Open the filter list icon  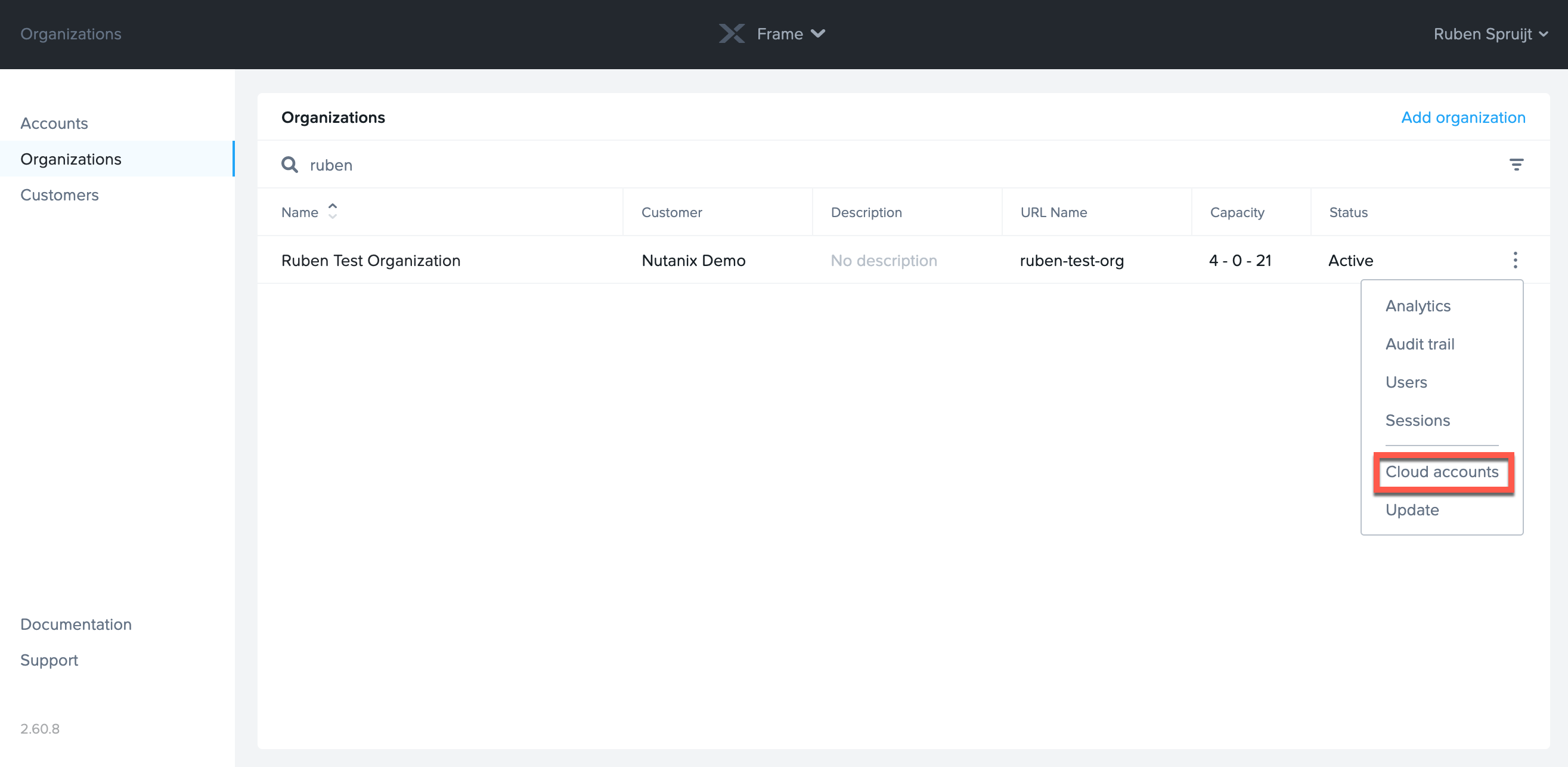pyautogui.click(x=1516, y=165)
